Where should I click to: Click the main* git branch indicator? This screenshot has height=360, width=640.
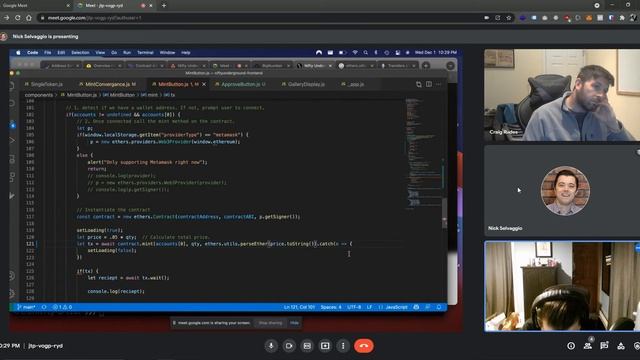pos(26,307)
